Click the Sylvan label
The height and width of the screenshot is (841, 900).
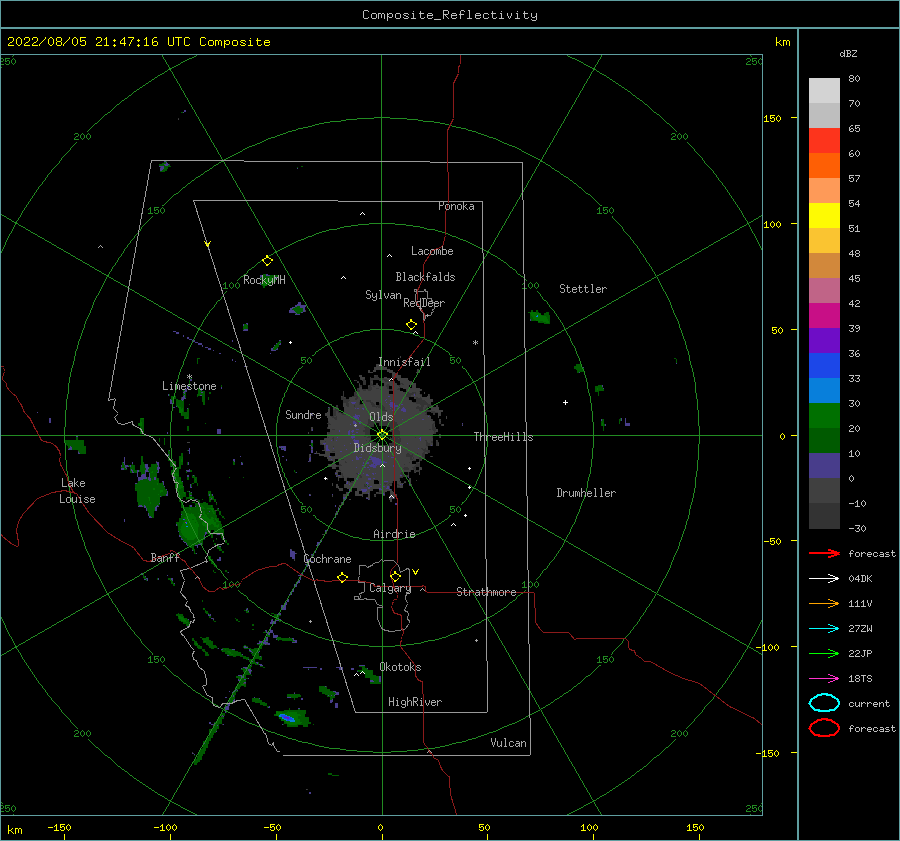pos(383,295)
